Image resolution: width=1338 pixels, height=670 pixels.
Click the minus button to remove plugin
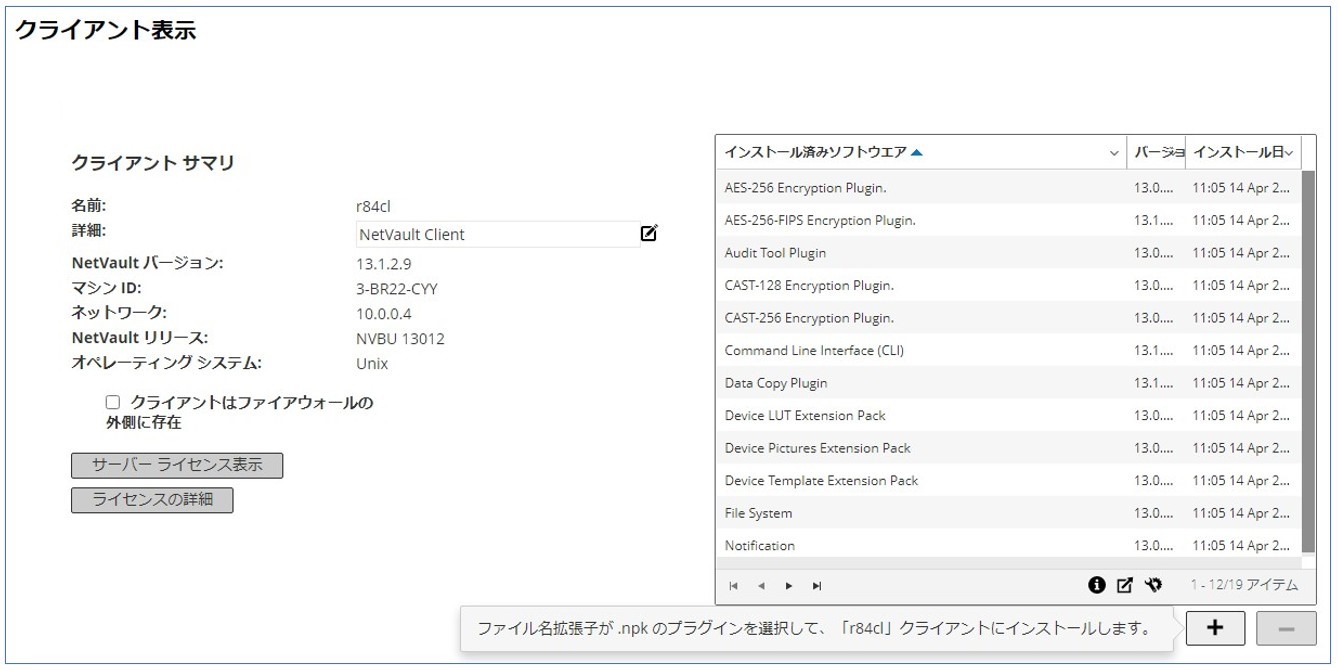click(1286, 628)
